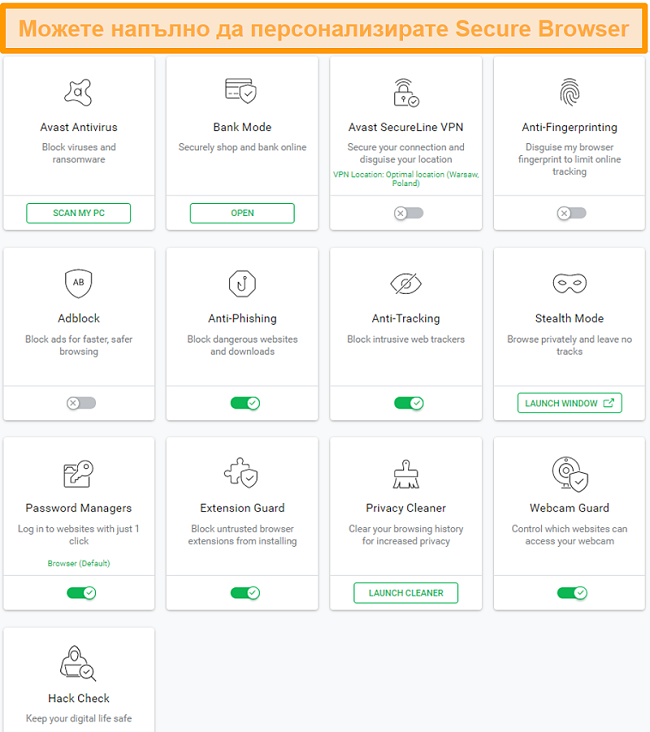Click 'Log in to websites with just 1 click'

coord(78,535)
